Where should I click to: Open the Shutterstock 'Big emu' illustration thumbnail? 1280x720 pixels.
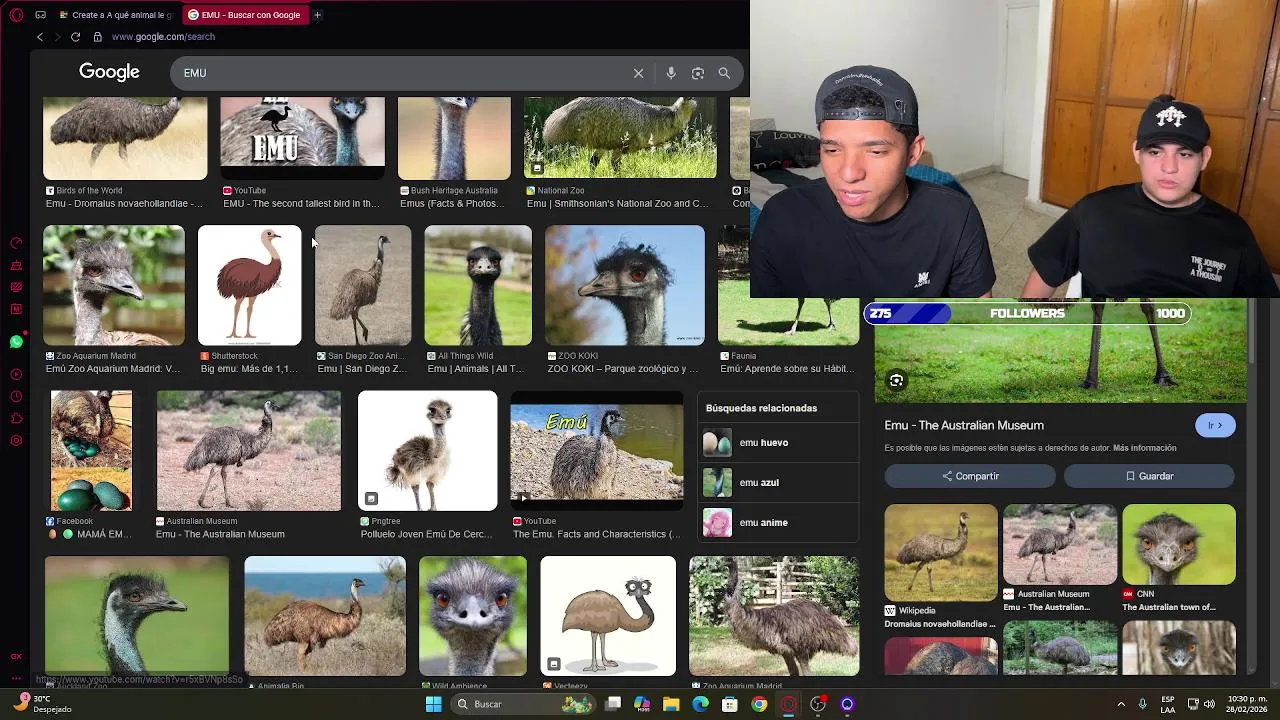(249, 285)
